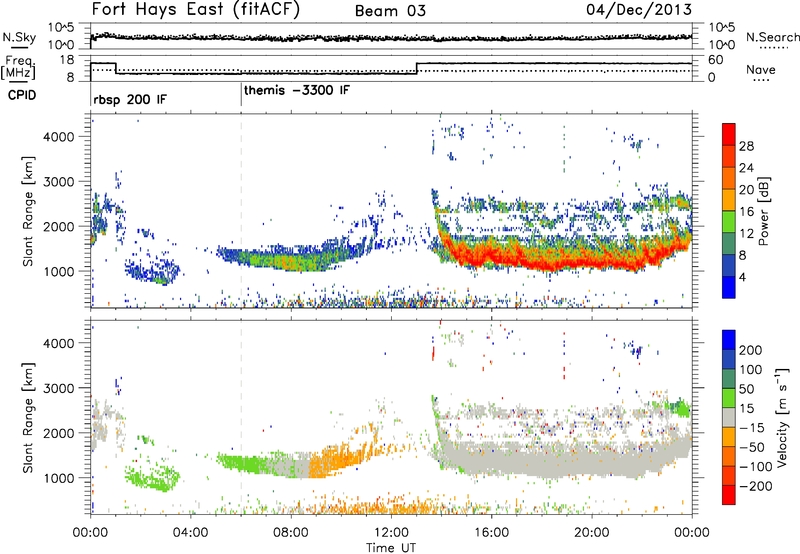Click the 'Time UT' axis title
Viewport: 800px width, 554px height.
pos(391,548)
